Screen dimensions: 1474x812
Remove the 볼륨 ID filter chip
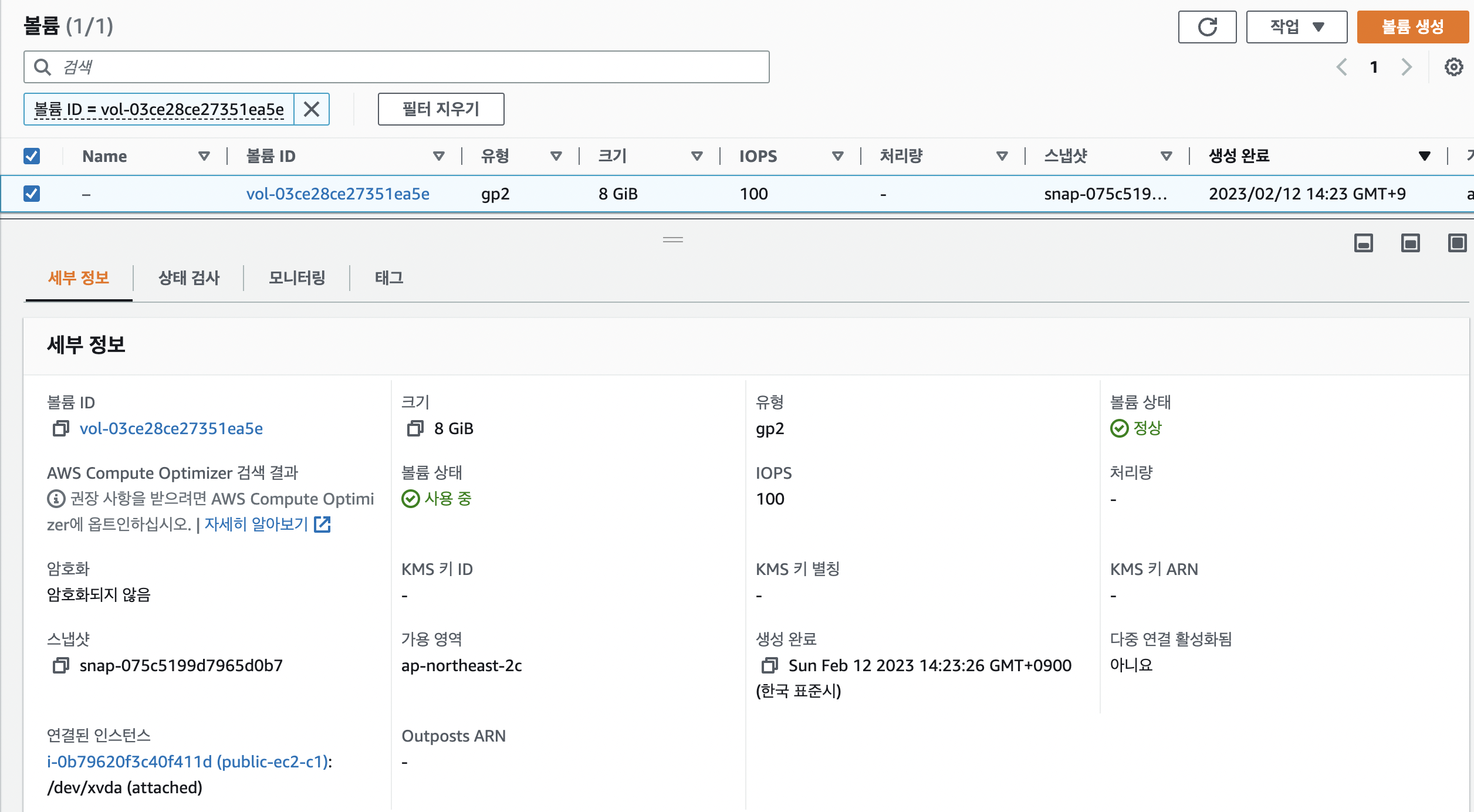pyautogui.click(x=312, y=109)
